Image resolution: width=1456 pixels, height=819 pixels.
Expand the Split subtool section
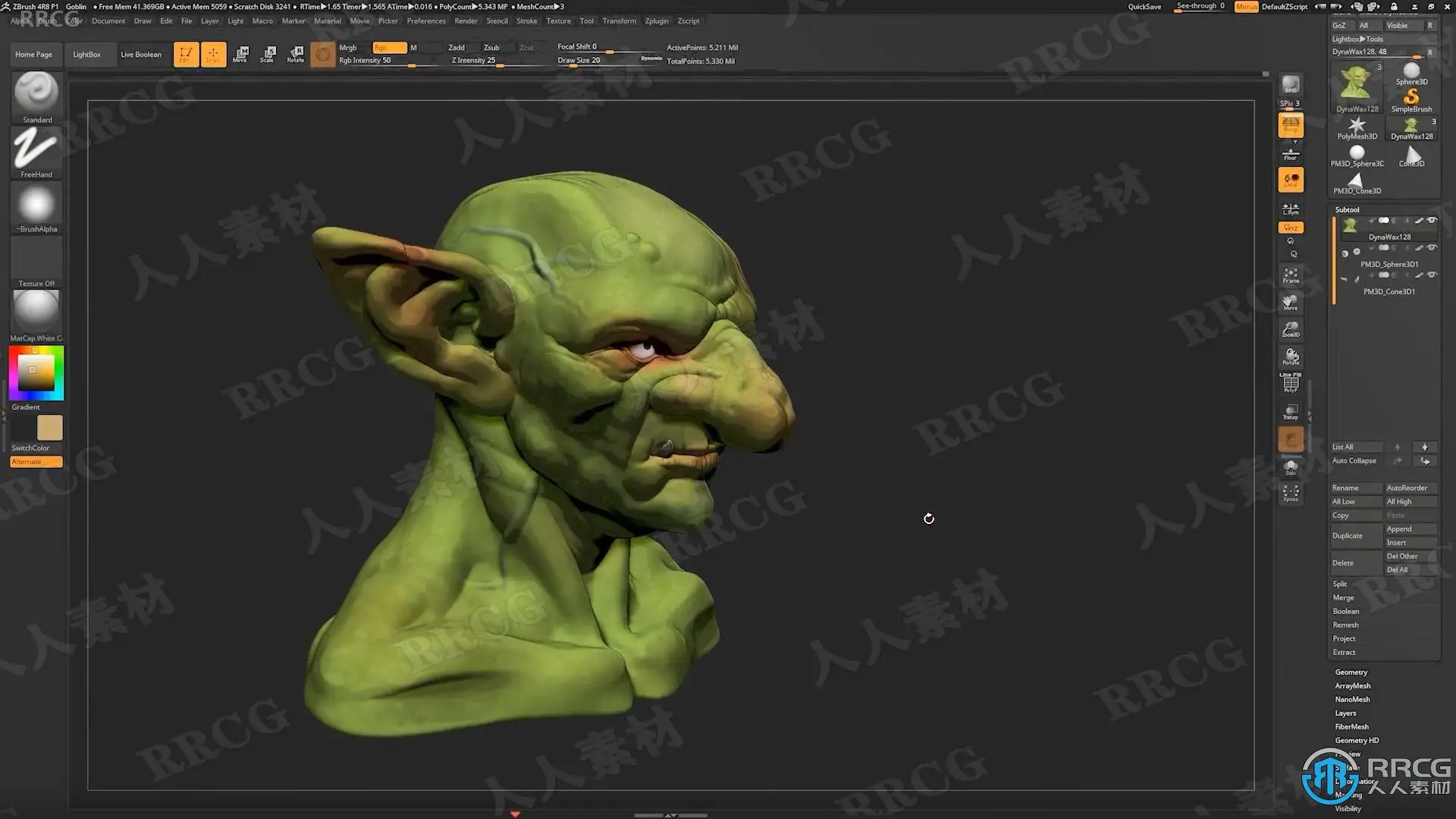1340,584
